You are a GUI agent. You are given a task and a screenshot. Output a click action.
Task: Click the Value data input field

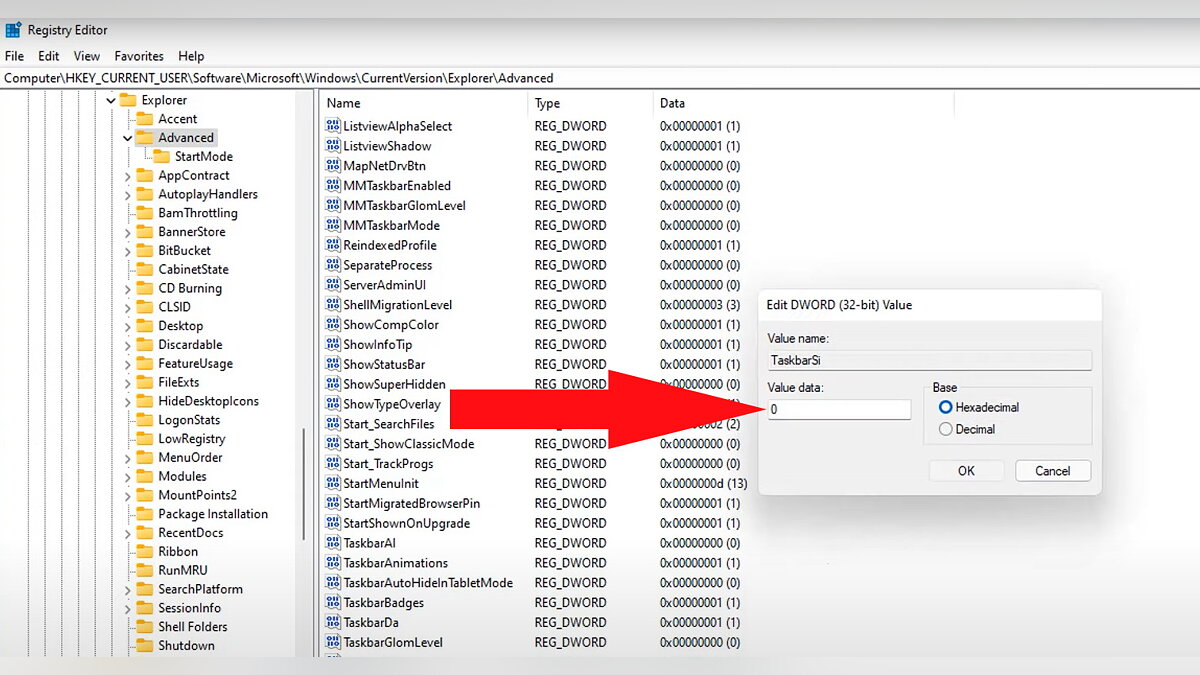(840, 409)
